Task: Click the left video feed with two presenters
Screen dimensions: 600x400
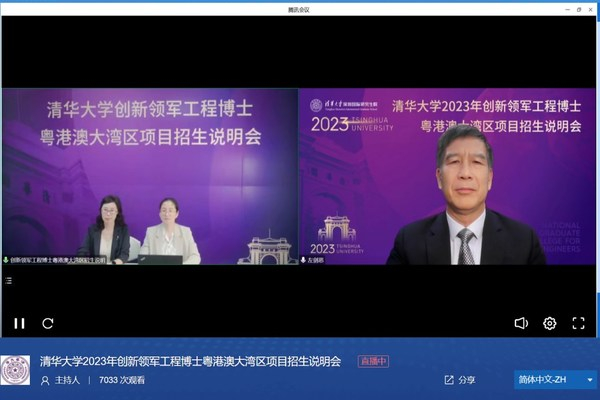Action: coord(150,176)
